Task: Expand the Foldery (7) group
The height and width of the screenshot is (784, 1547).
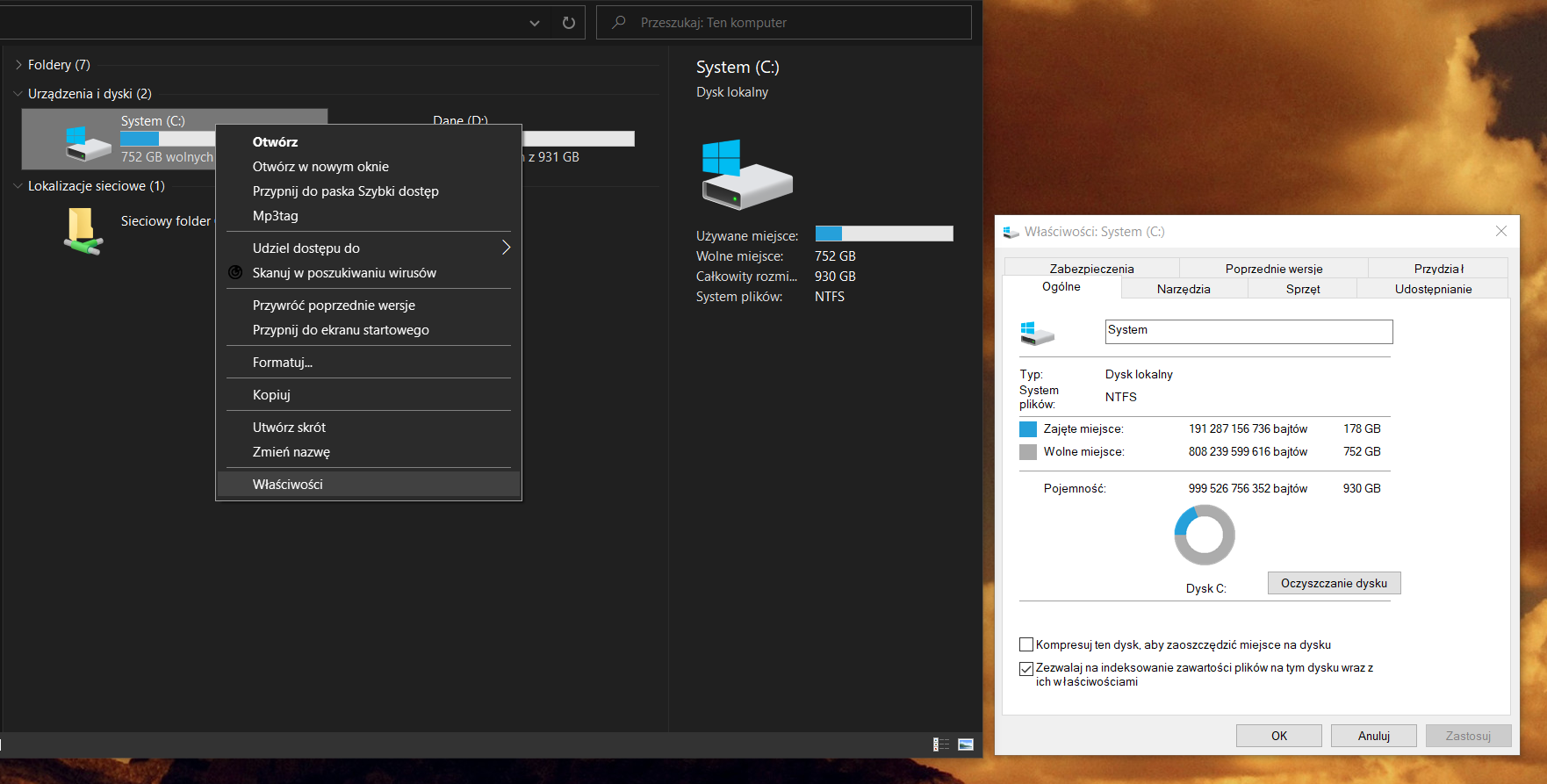Action: pyautogui.click(x=18, y=65)
